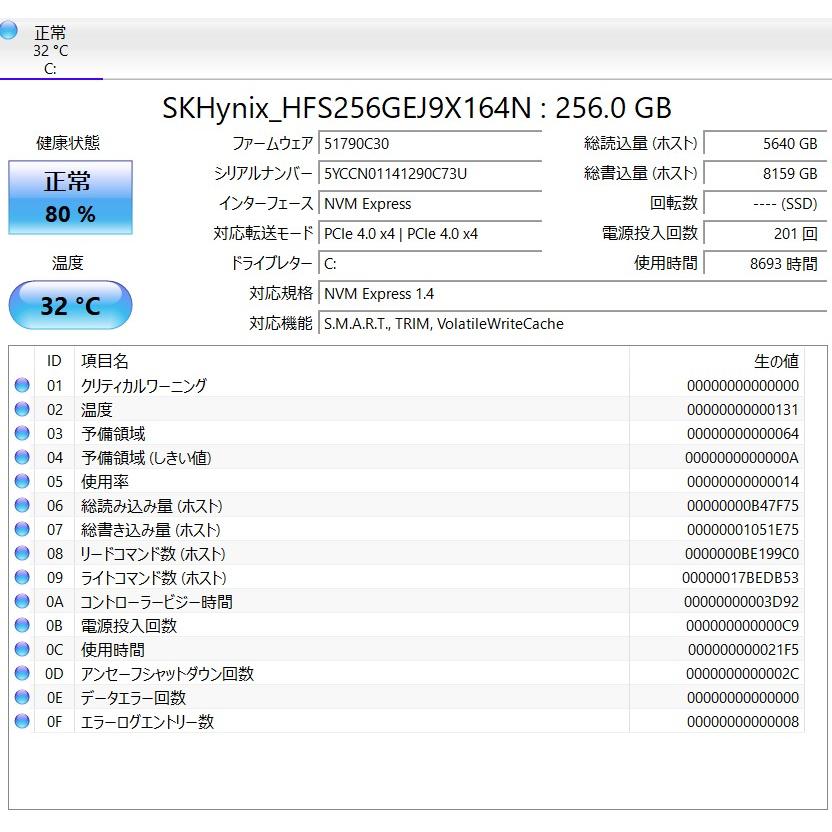The height and width of the screenshot is (832, 832).
Task: Click the power on count value 201 回
Action: tap(765, 233)
